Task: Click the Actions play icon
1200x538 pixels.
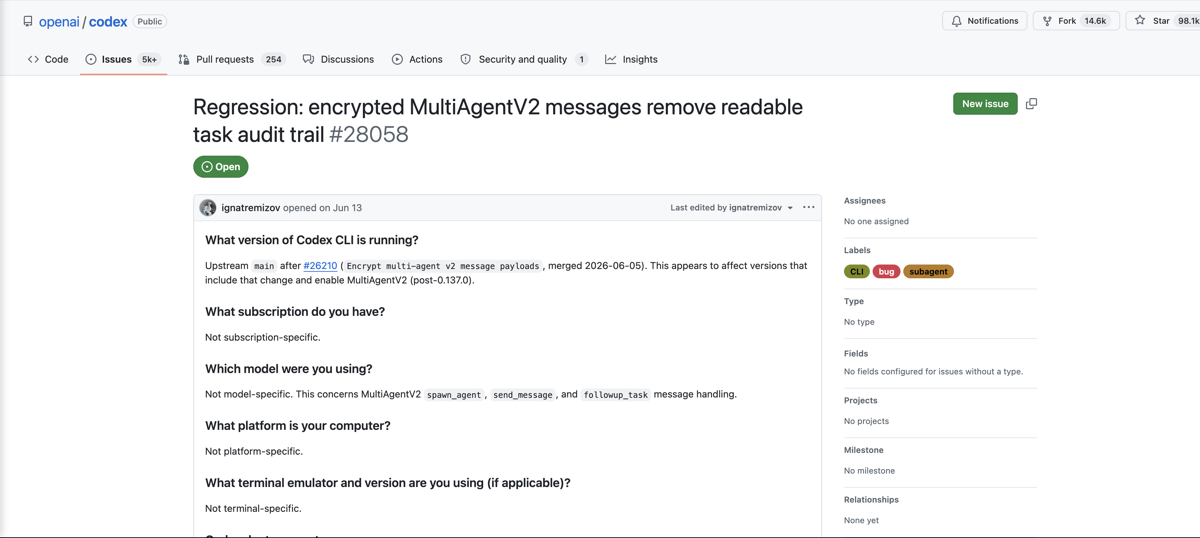Action: pyautogui.click(x=397, y=59)
